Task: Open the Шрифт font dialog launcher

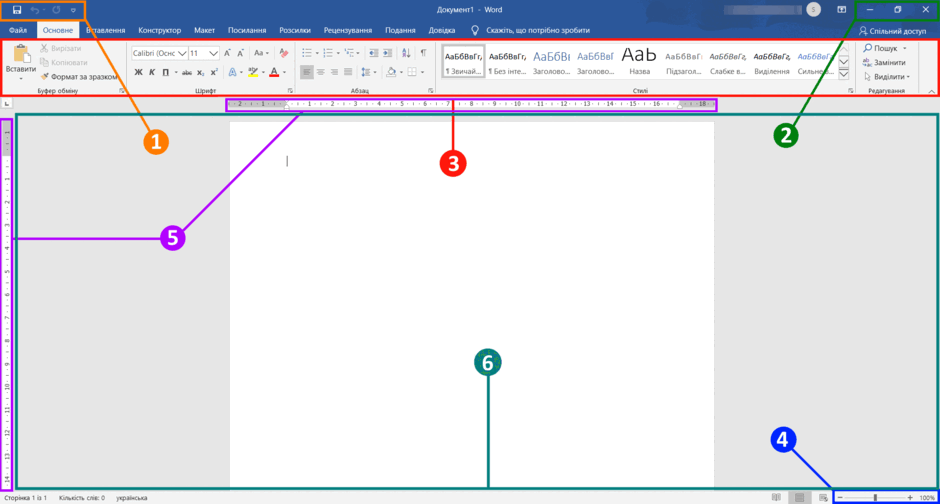Action: 290,91
